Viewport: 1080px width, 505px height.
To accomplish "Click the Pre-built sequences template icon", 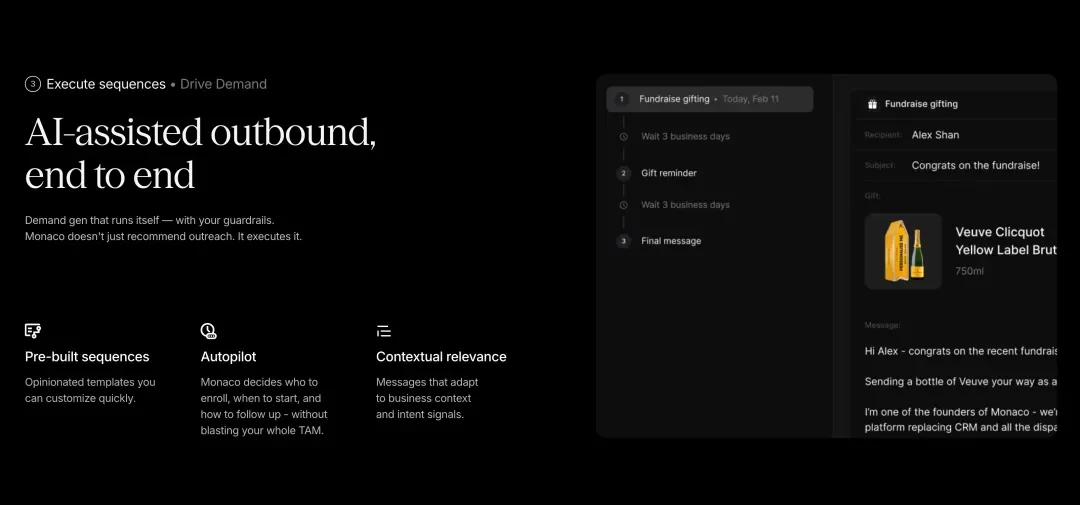I will coord(33,331).
